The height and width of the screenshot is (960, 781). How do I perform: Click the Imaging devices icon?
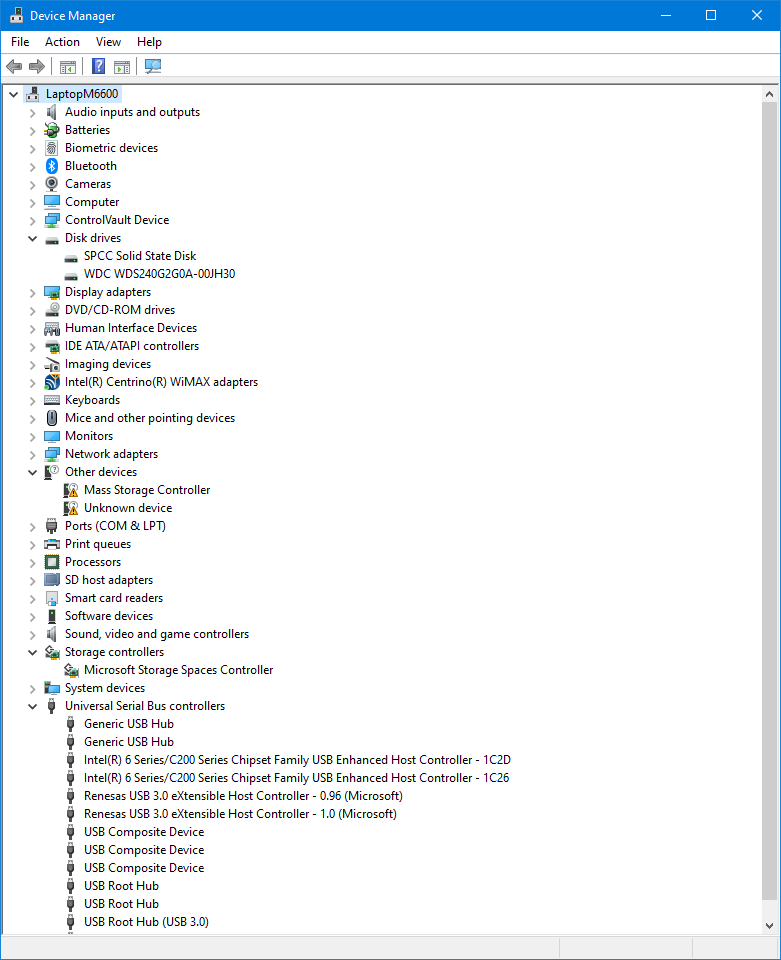[52, 364]
